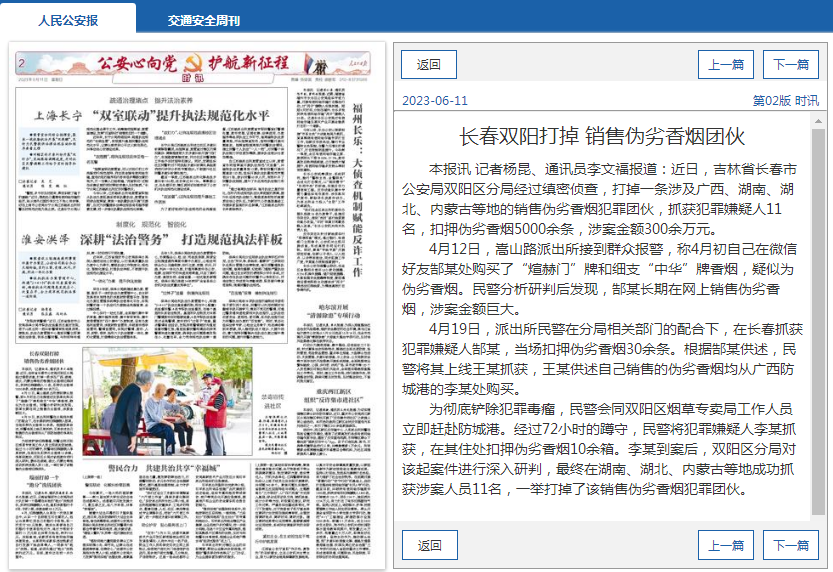833x572 pixels.
Task: Open the vertical 福州长乐 大侦查机制 headline
Action: (358, 190)
